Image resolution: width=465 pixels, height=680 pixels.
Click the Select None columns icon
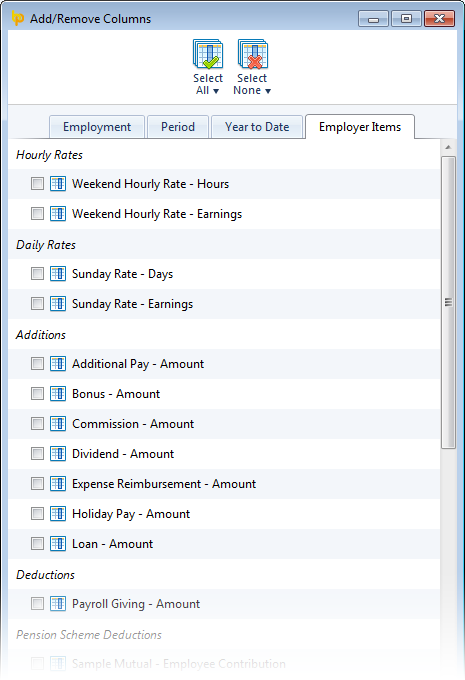click(253, 54)
